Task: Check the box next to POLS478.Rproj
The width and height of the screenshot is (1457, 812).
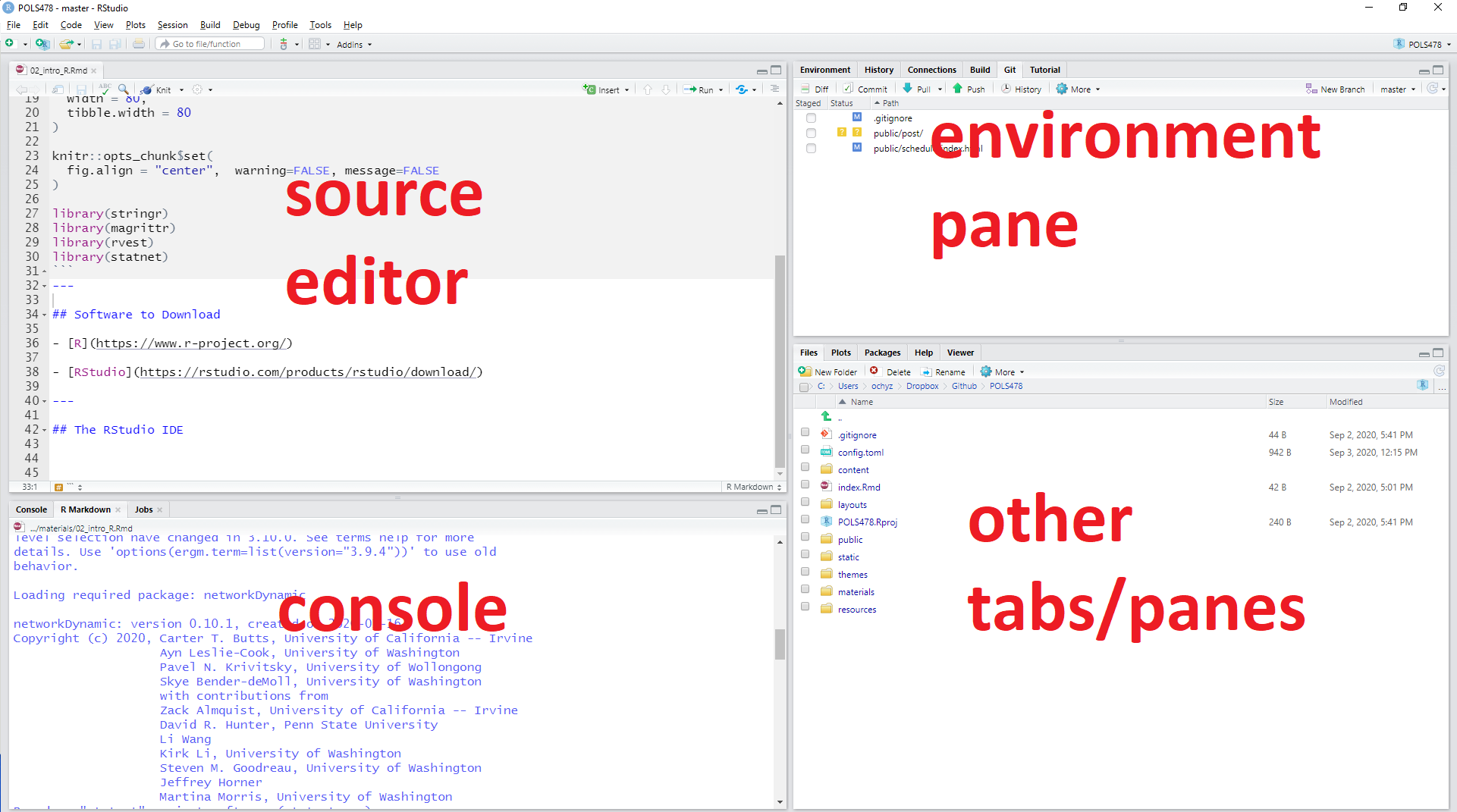Action: coord(805,519)
